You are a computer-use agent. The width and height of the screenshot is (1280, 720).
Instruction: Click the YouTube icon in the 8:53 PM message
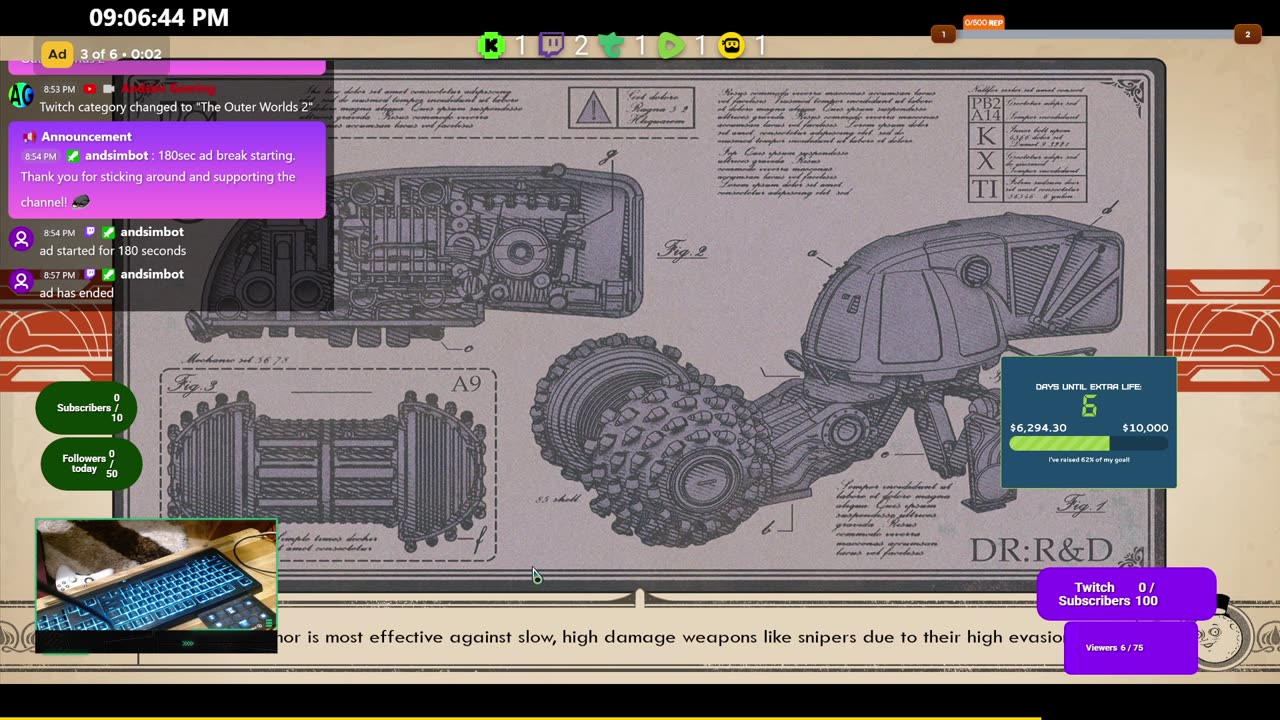pyautogui.click(x=90, y=89)
